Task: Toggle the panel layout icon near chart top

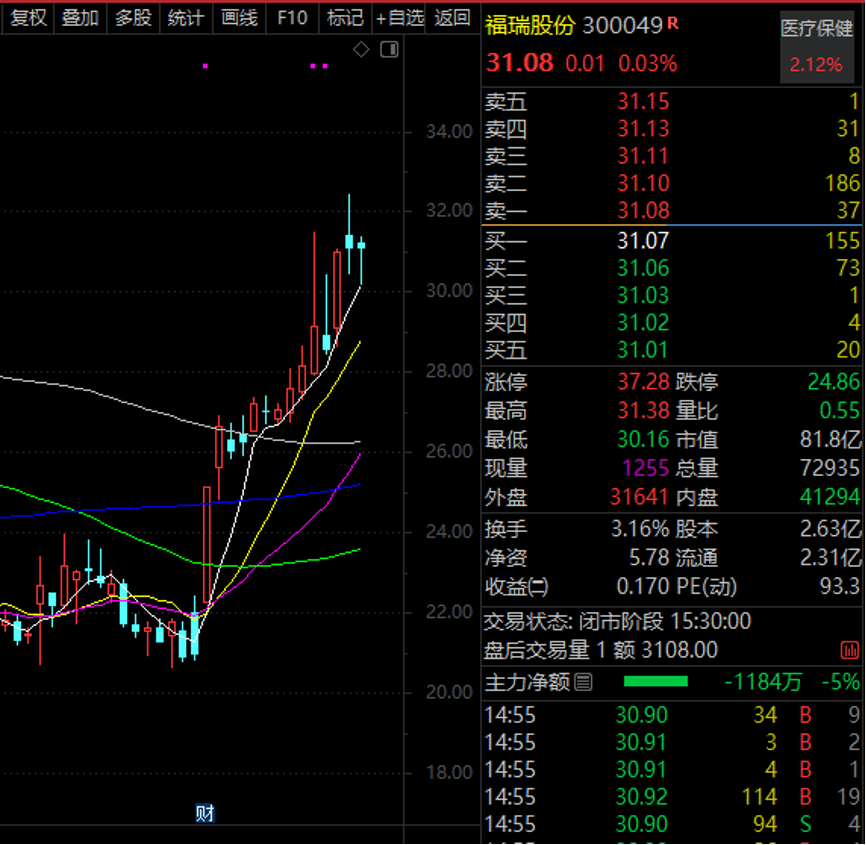Action: (390, 49)
